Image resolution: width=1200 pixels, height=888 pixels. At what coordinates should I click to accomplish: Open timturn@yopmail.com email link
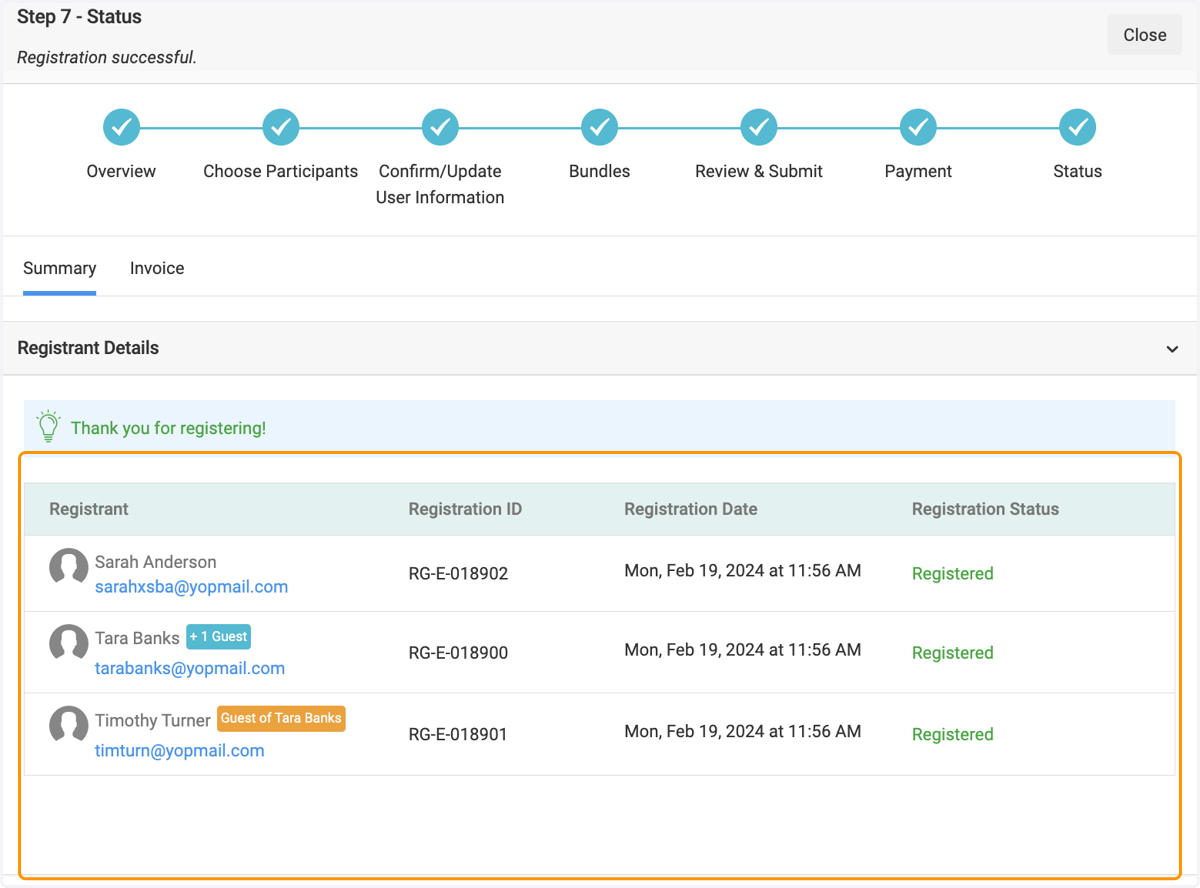click(180, 750)
